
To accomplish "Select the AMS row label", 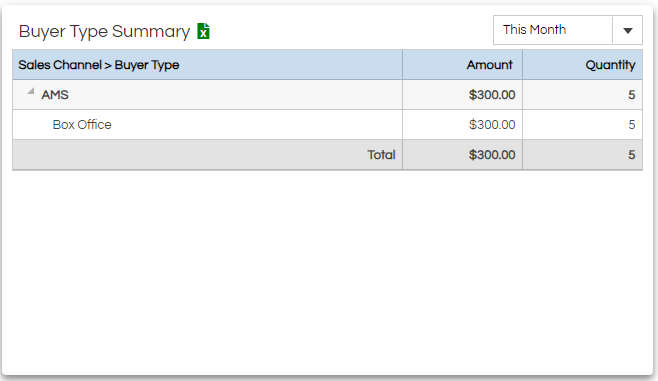I will (x=55, y=95).
